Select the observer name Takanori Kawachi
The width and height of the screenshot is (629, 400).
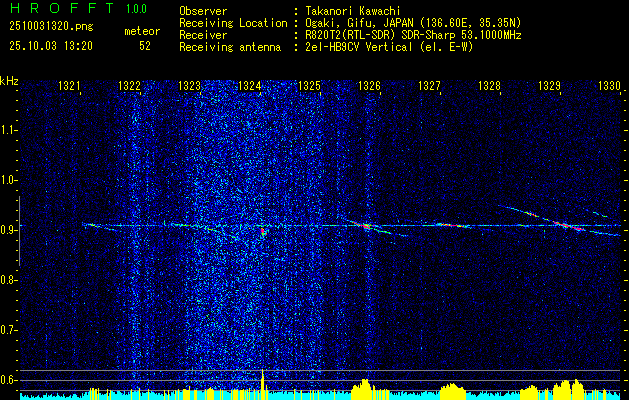click(352, 11)
